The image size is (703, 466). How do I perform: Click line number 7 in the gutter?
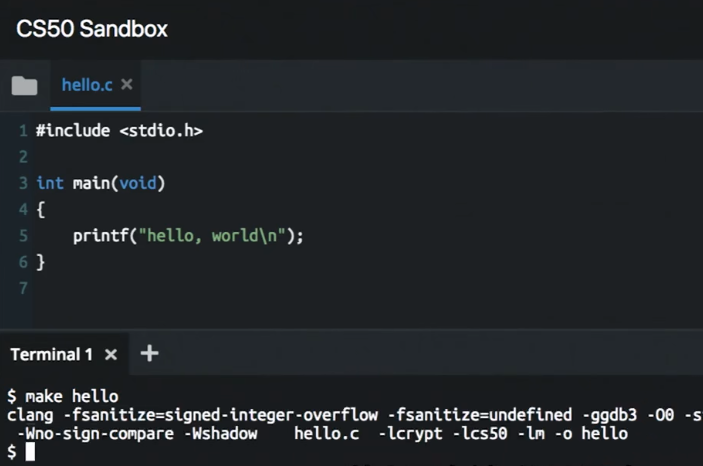coord(23,288)
